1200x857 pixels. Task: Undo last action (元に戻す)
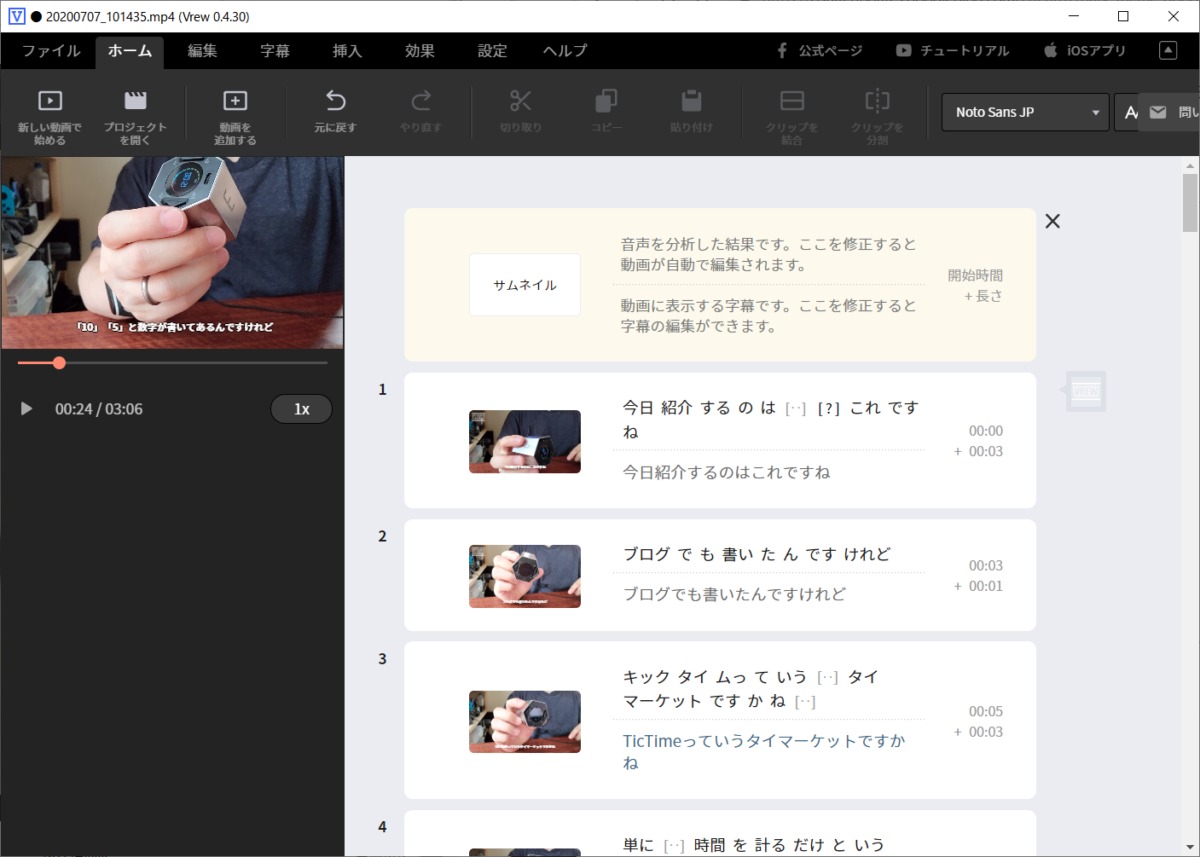(335, 111)
